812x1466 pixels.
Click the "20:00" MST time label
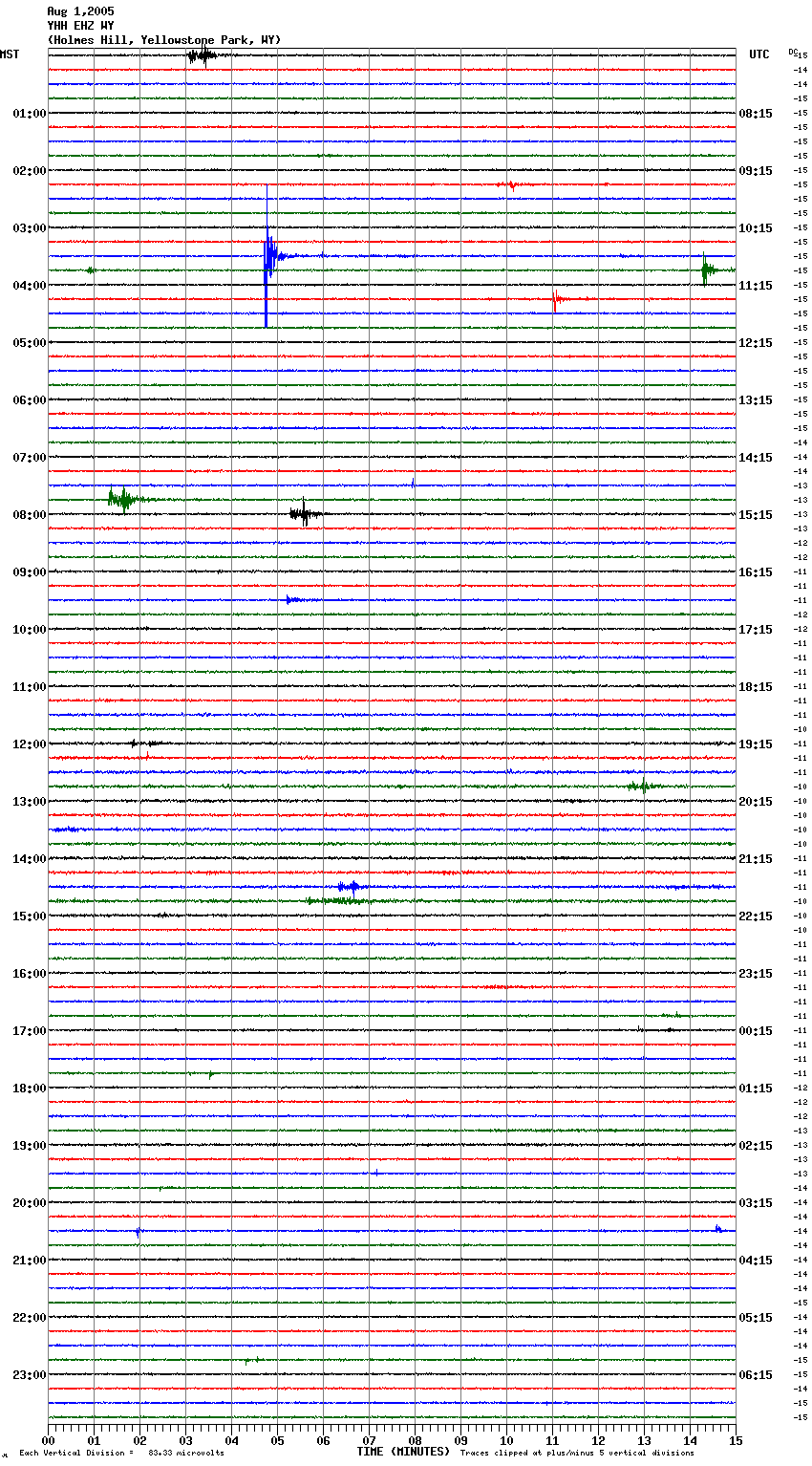(29, 1203)
